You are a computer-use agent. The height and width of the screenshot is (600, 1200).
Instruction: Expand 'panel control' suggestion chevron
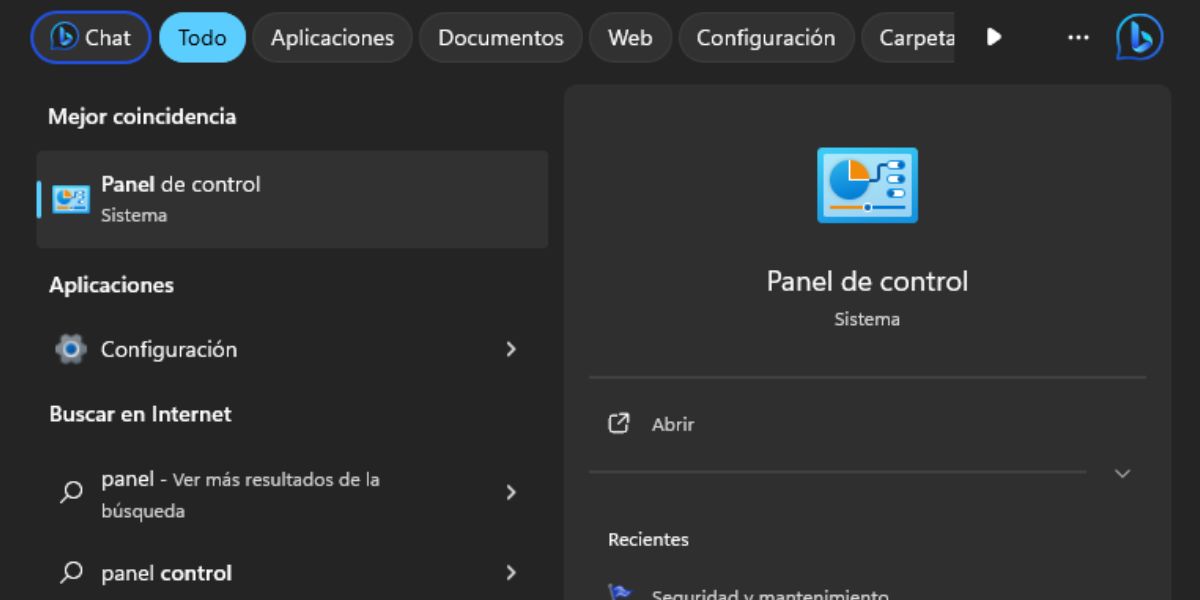tap(511, 573)
